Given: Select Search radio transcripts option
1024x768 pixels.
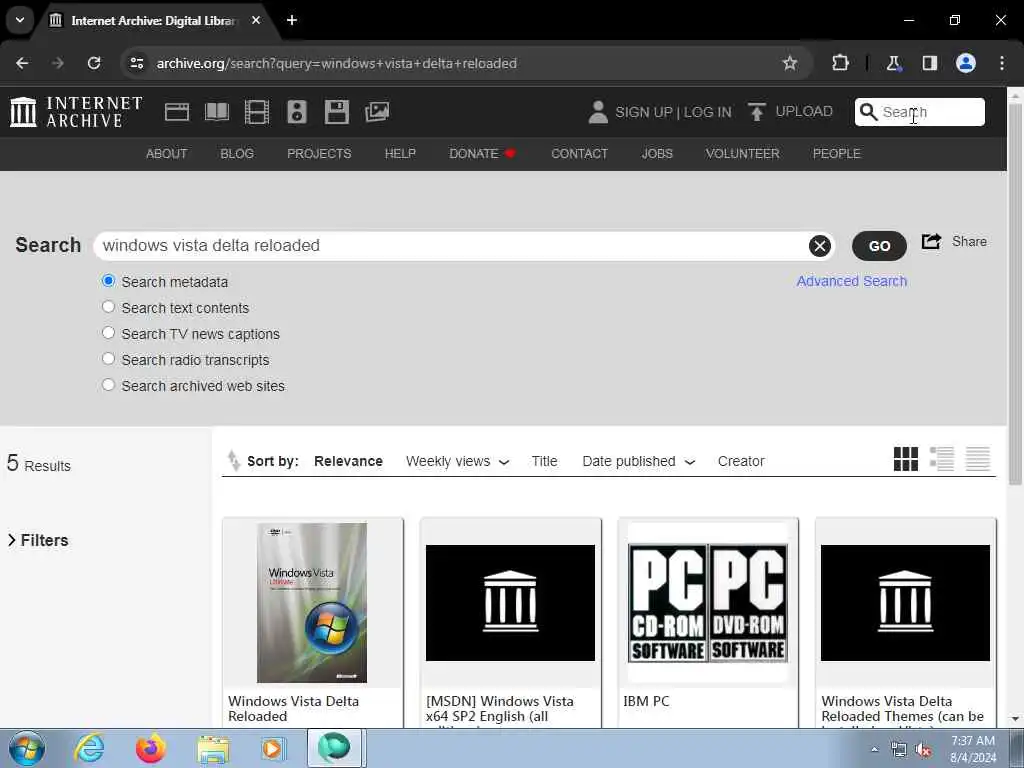Looking at the screenshot, I should (x=108, y=359).
